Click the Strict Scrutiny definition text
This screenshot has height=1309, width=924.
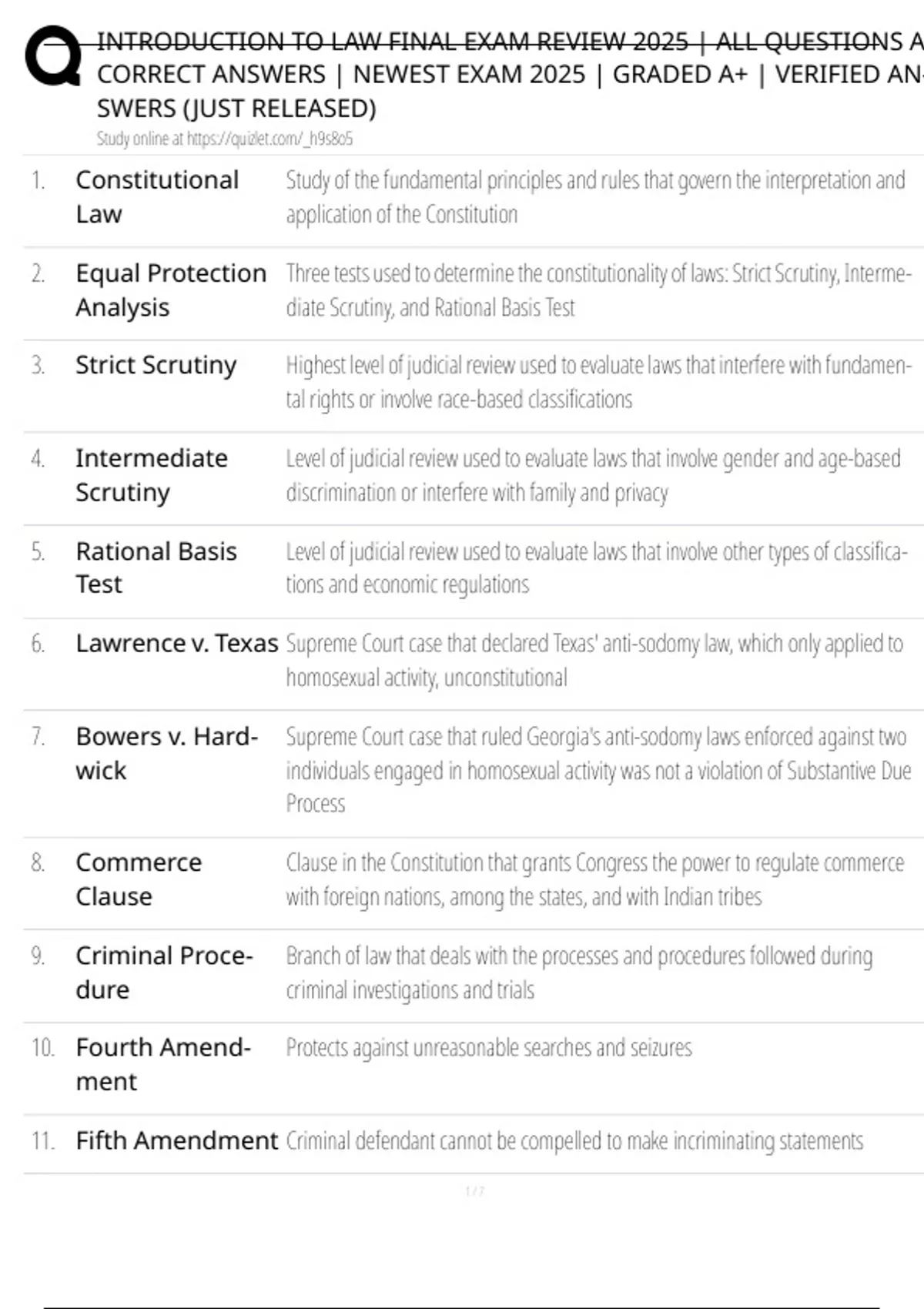(598, 382)
